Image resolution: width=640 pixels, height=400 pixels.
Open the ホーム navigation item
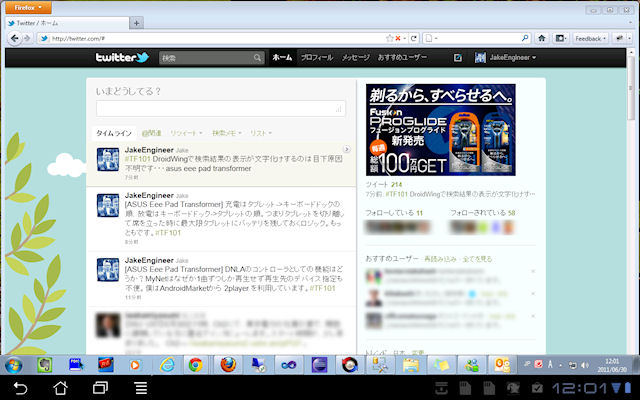coord(282,57)
